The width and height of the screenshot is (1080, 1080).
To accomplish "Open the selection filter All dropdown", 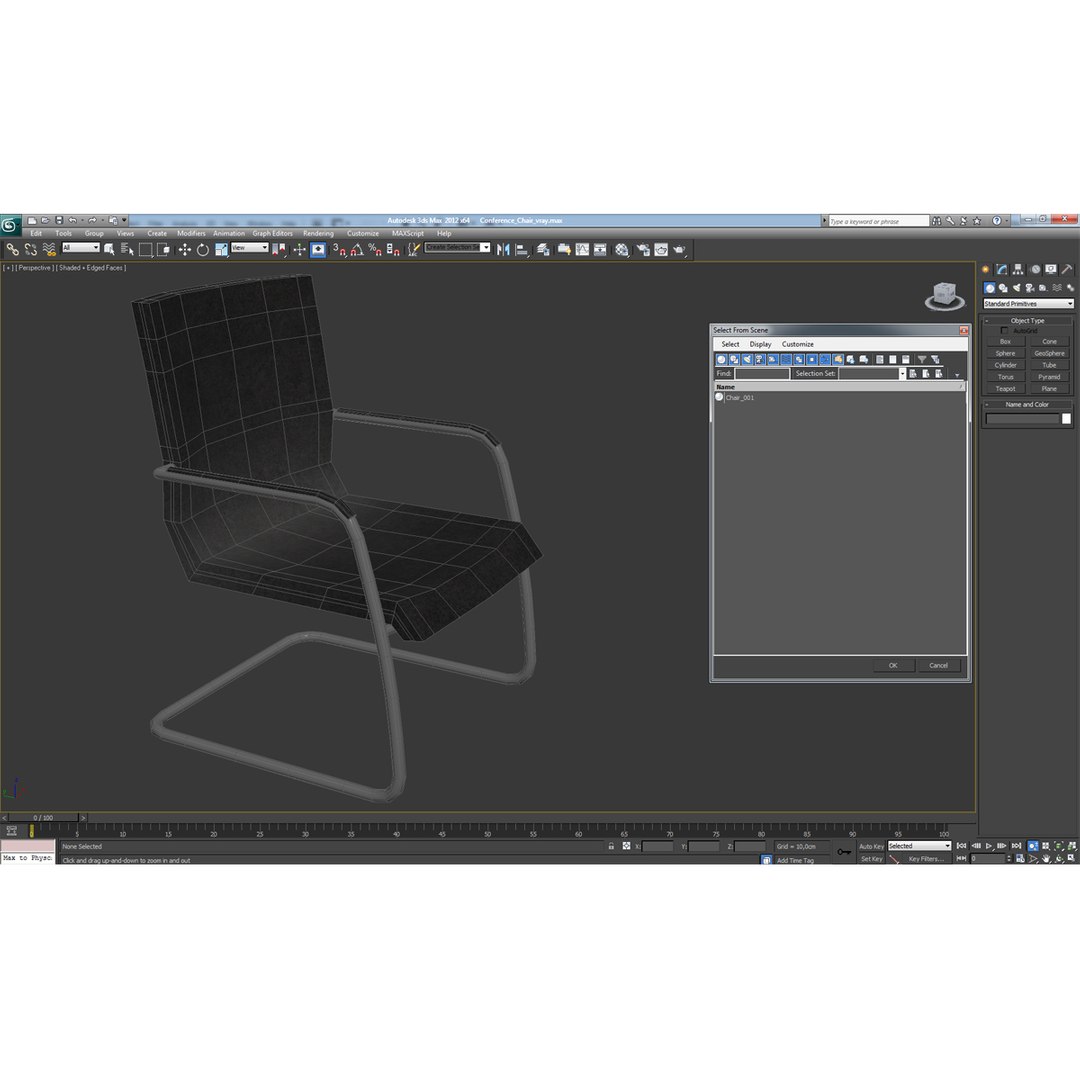I will [x=81, y=248].
